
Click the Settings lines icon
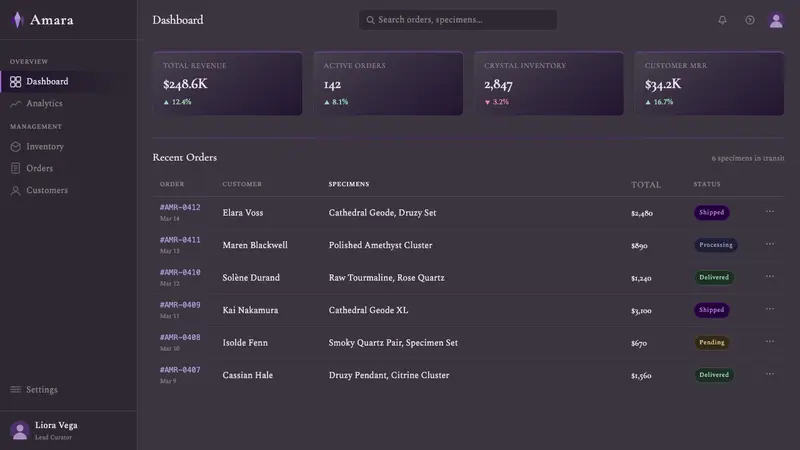coord(15,389)
